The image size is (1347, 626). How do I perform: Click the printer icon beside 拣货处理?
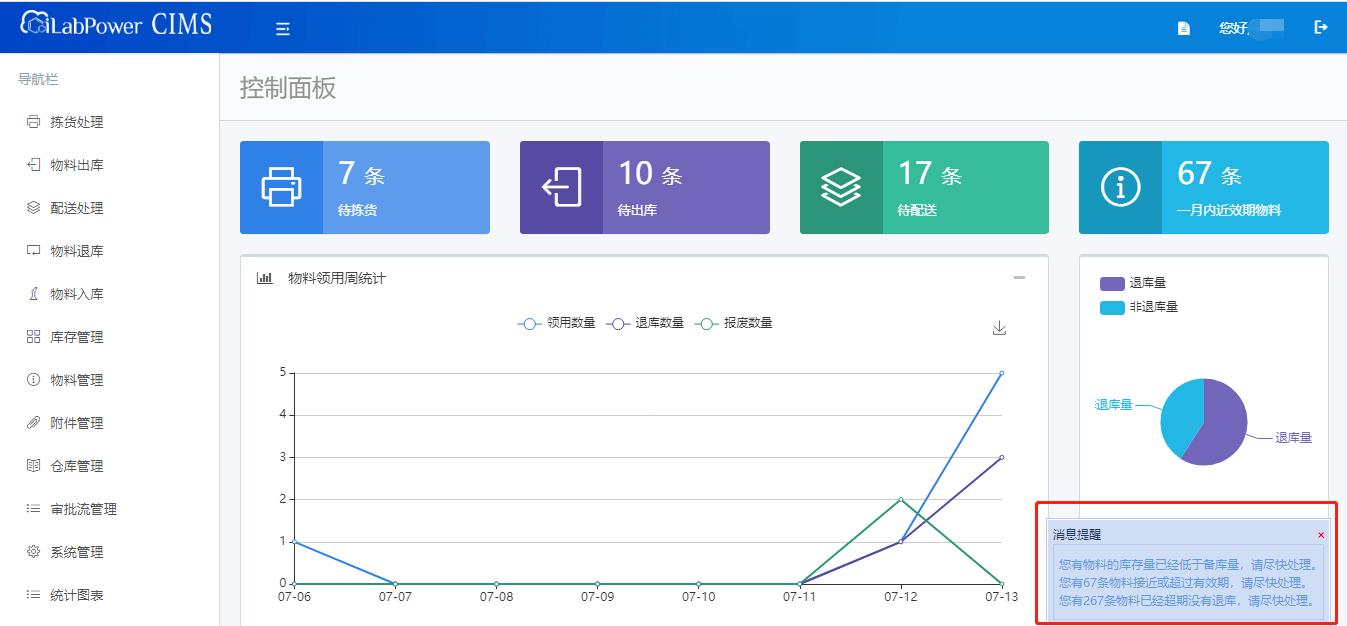(33, 122)
